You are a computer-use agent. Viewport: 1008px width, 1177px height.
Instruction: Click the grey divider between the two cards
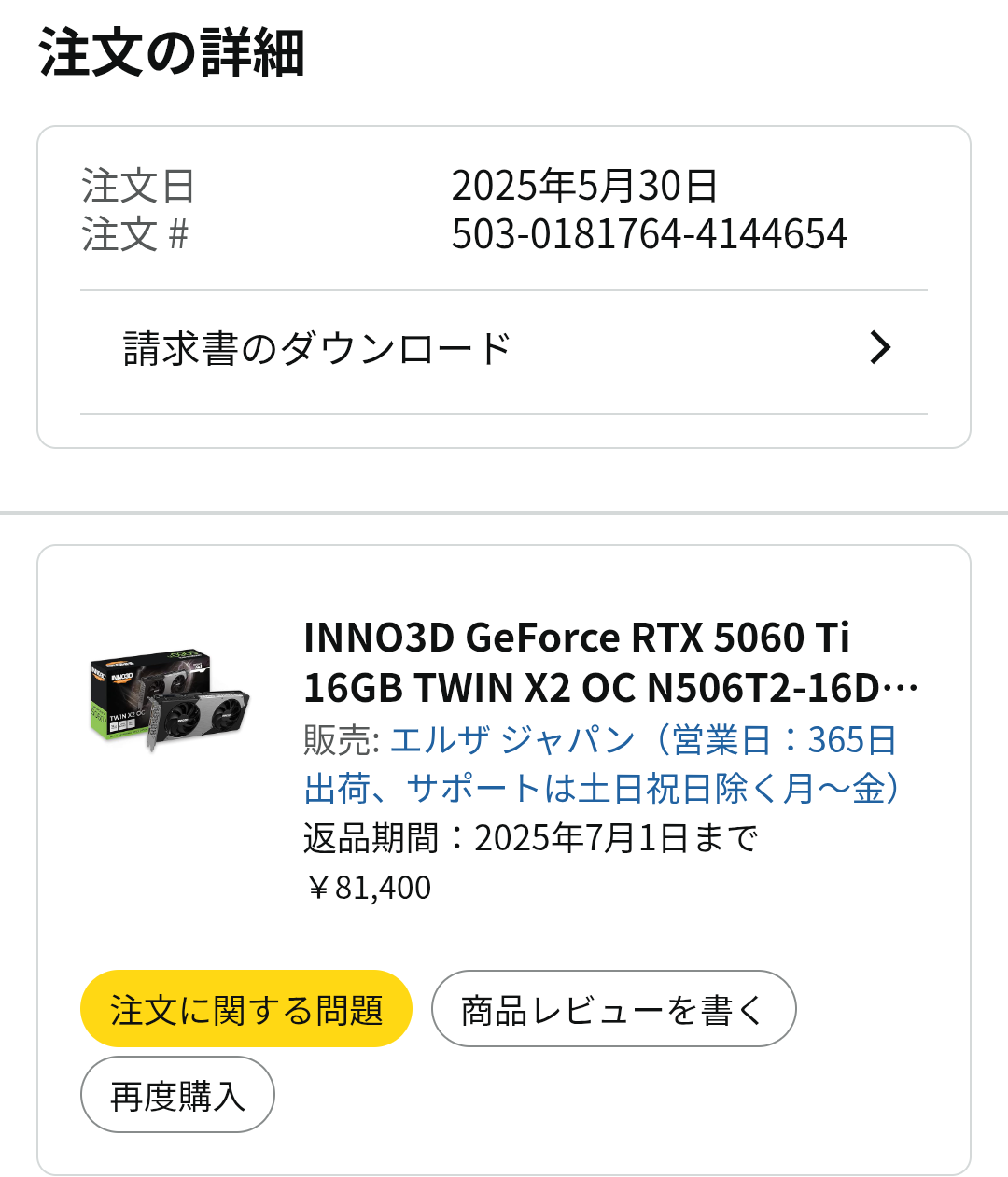(504, 512)
